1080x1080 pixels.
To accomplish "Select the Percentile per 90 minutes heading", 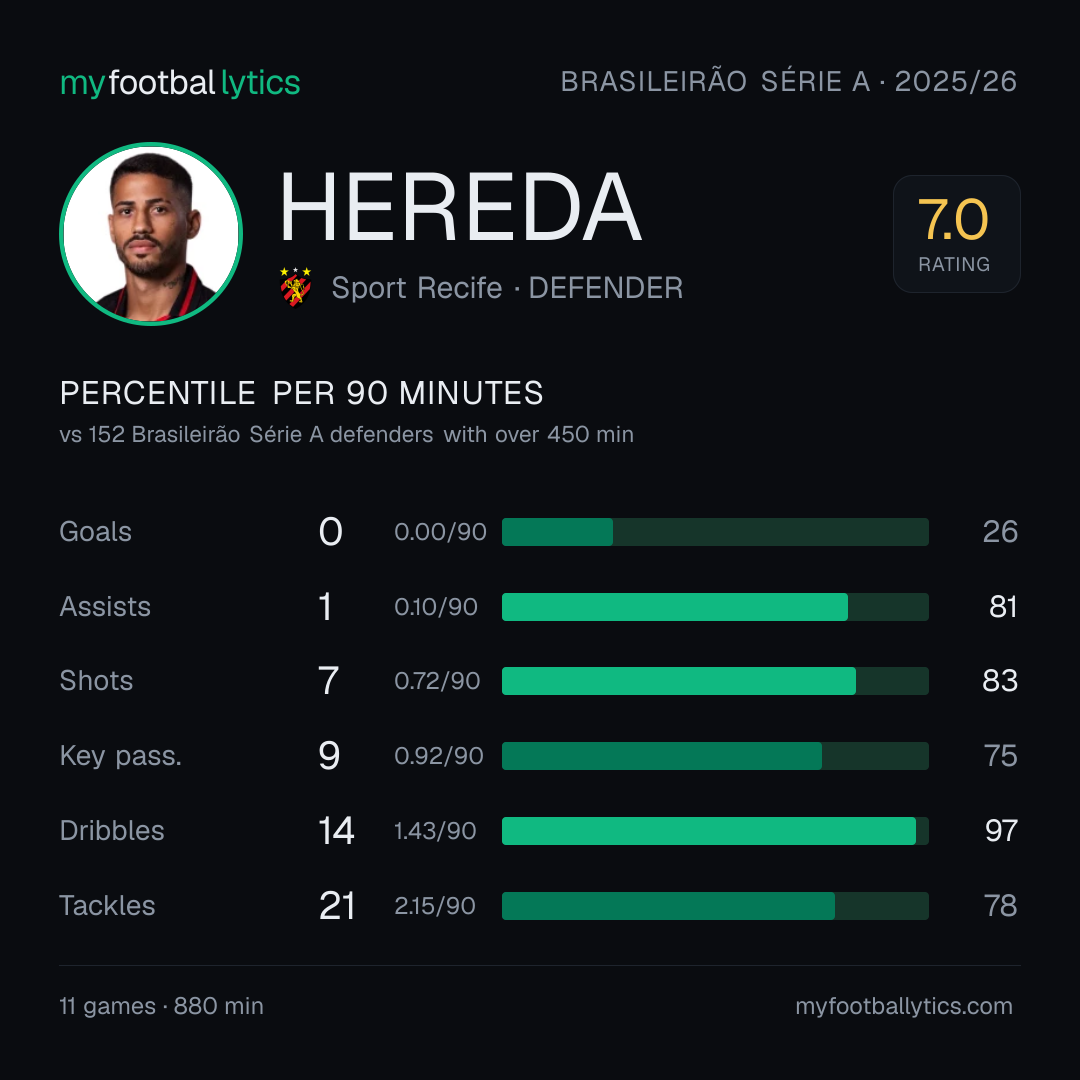I will [x=301, y=393].
